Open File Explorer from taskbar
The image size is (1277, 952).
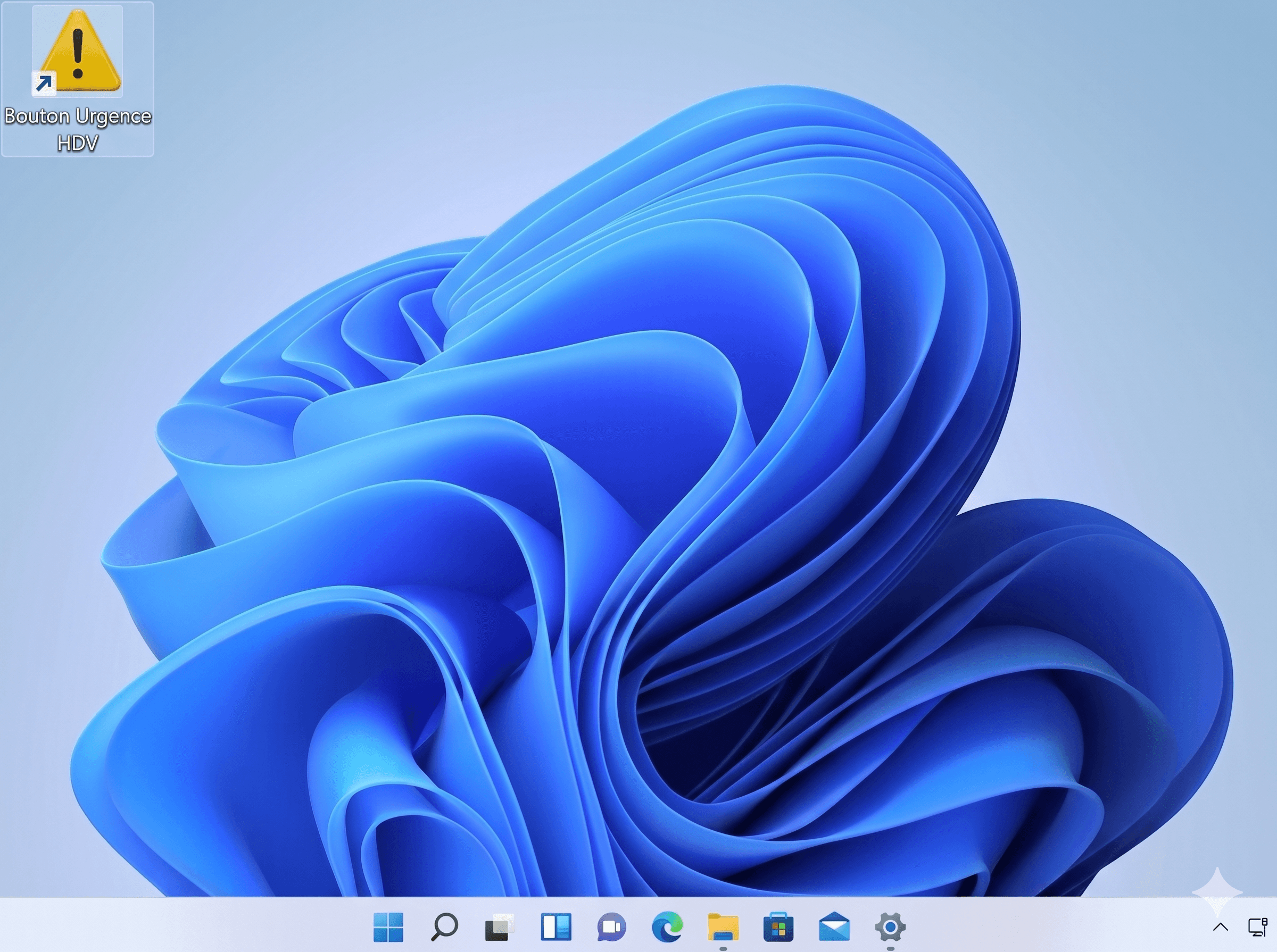tap(723, 927)
